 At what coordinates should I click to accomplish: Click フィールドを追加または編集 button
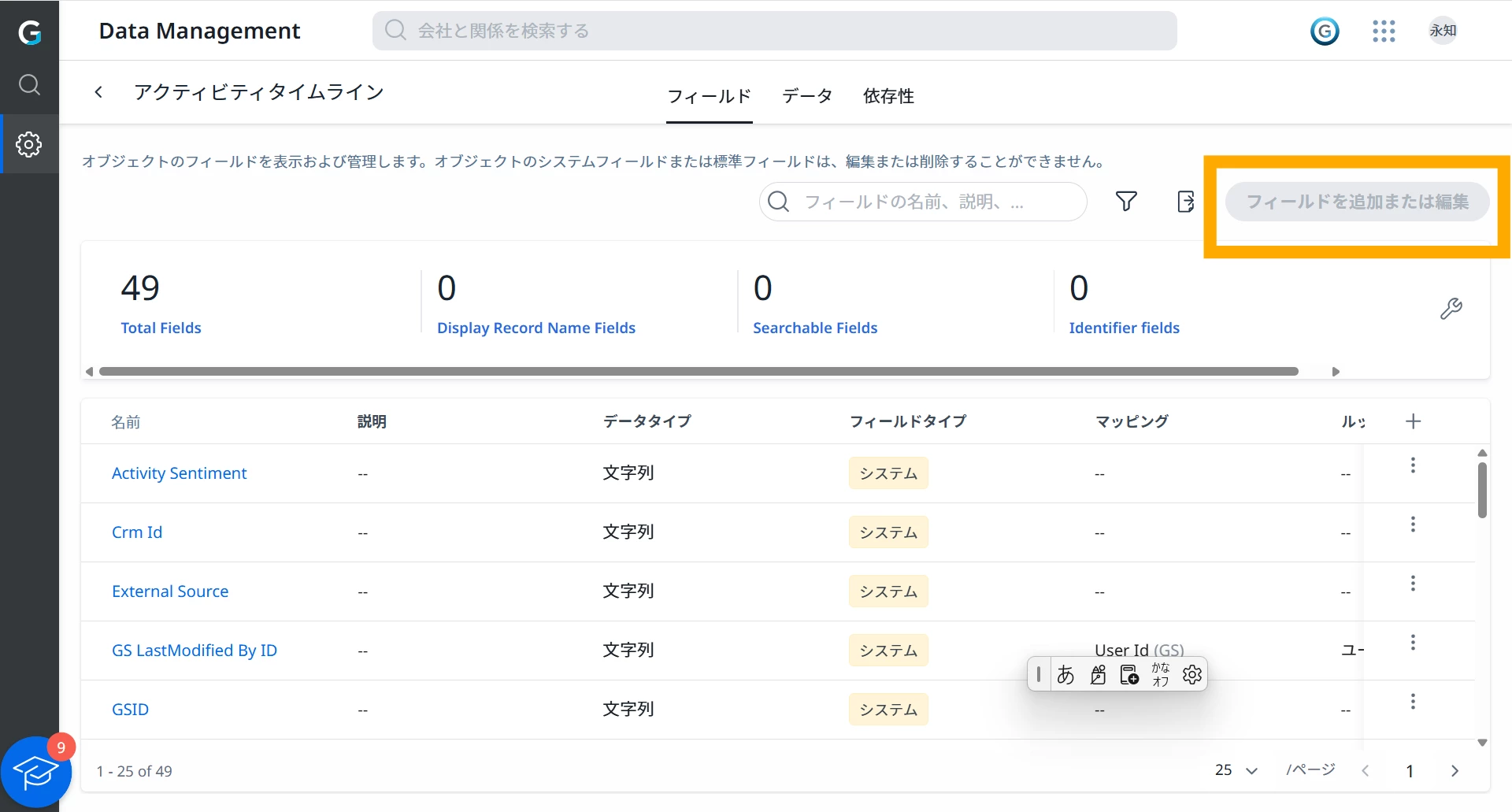point(1358,202)
